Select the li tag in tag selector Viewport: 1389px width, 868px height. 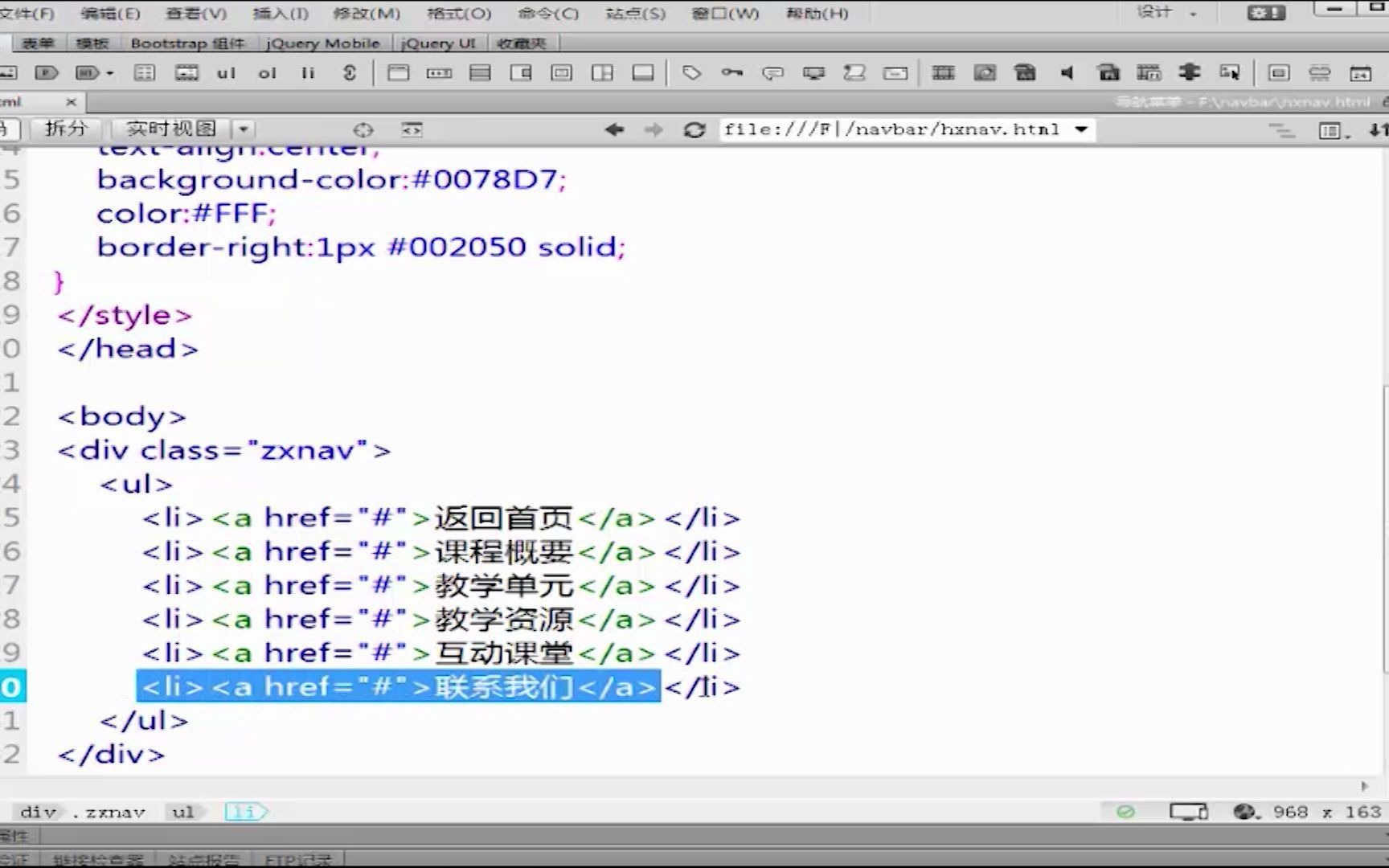(245, 813)
